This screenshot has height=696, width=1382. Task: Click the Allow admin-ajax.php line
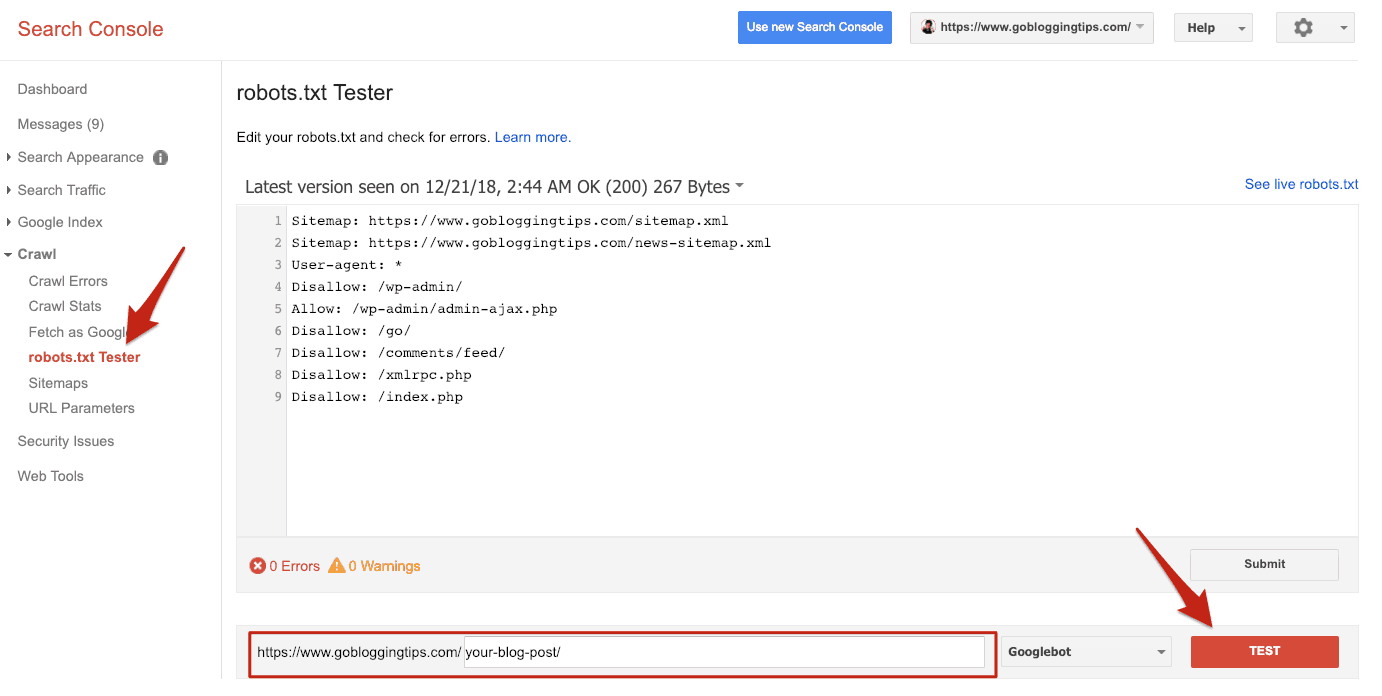tap(424, 309)
